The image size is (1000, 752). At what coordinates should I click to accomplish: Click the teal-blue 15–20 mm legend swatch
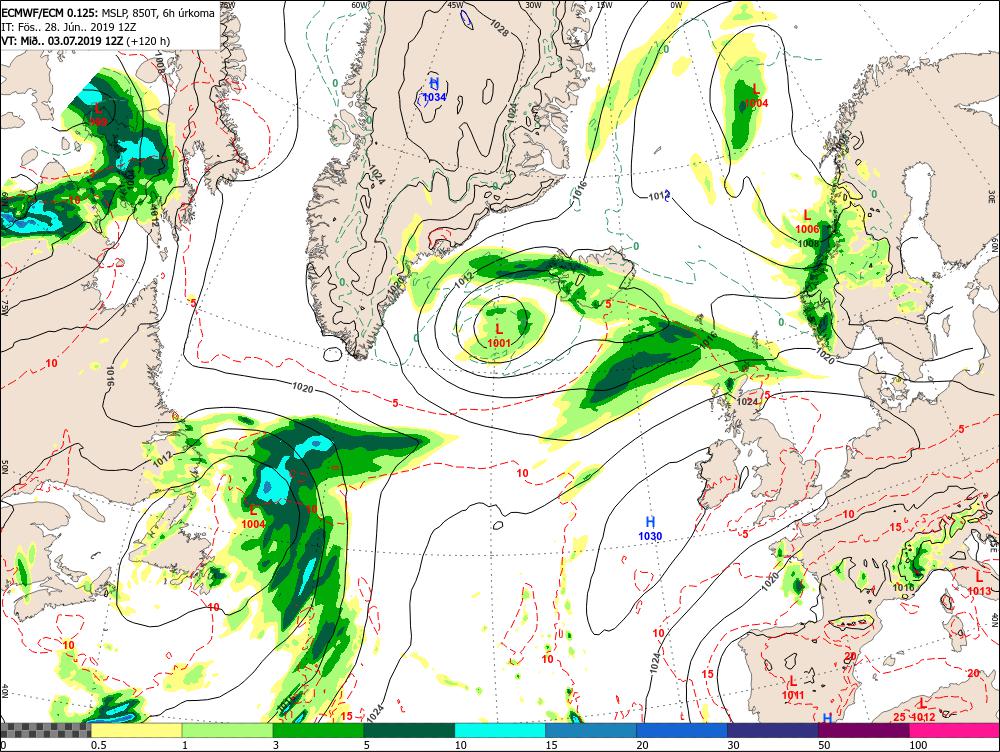[x=591, y=730]
